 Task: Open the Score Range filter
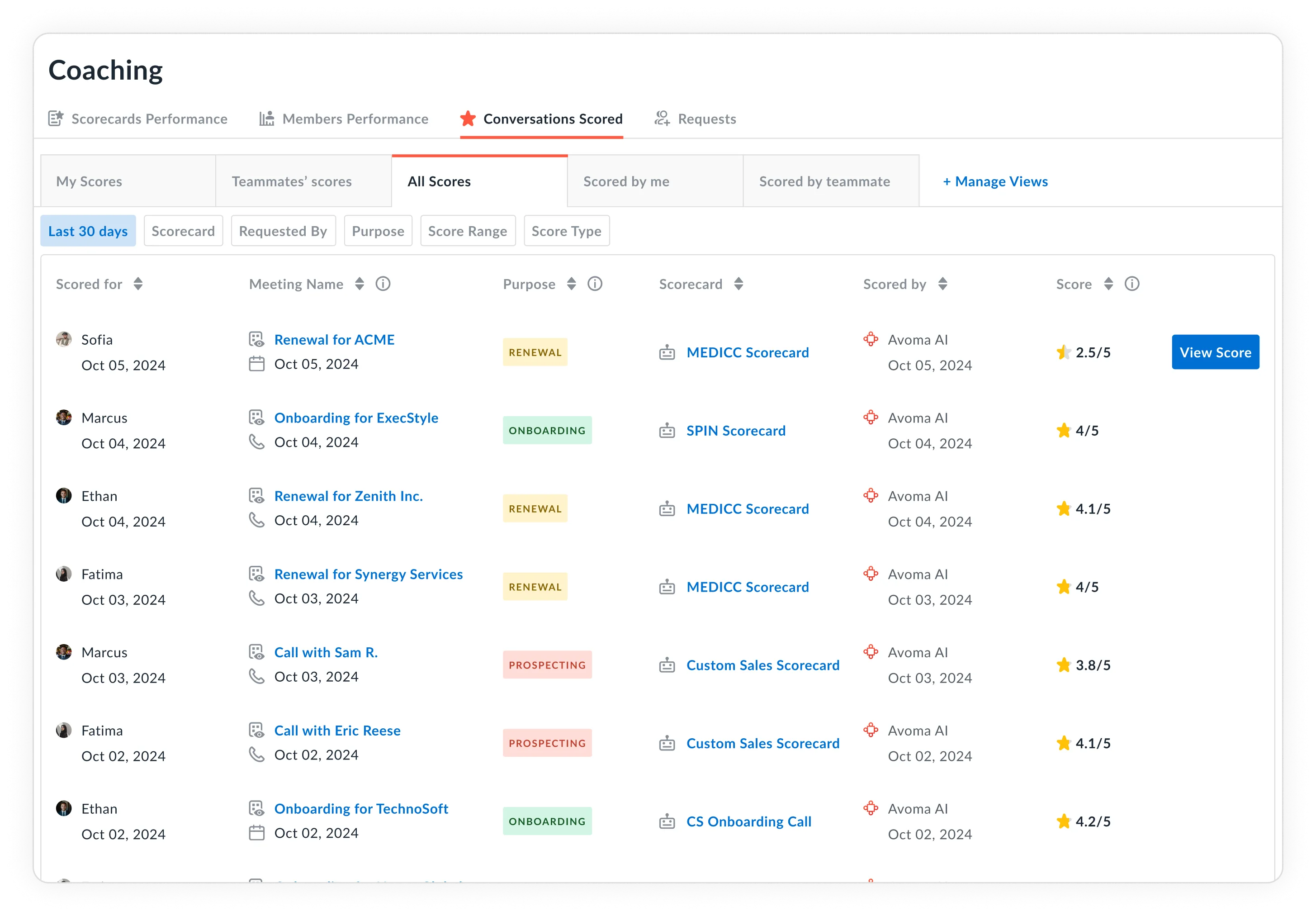(x=468, y=231)
